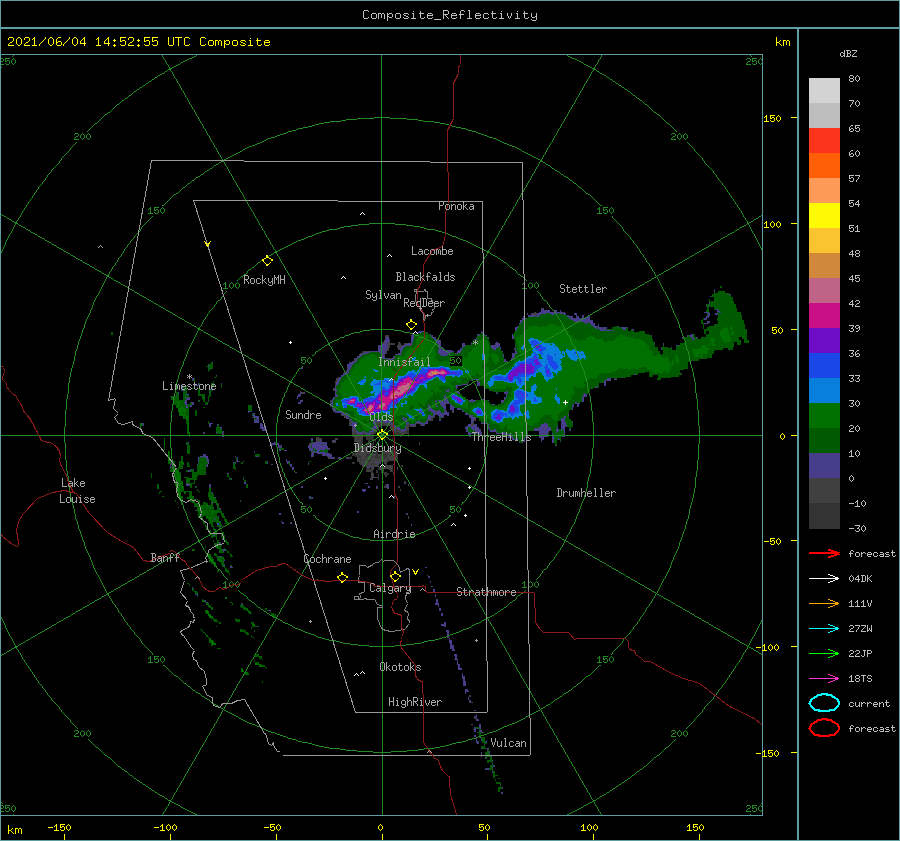
Task: Click the red forecast arrow in legend
Action: pyautogui.click(x=824, y=553)
